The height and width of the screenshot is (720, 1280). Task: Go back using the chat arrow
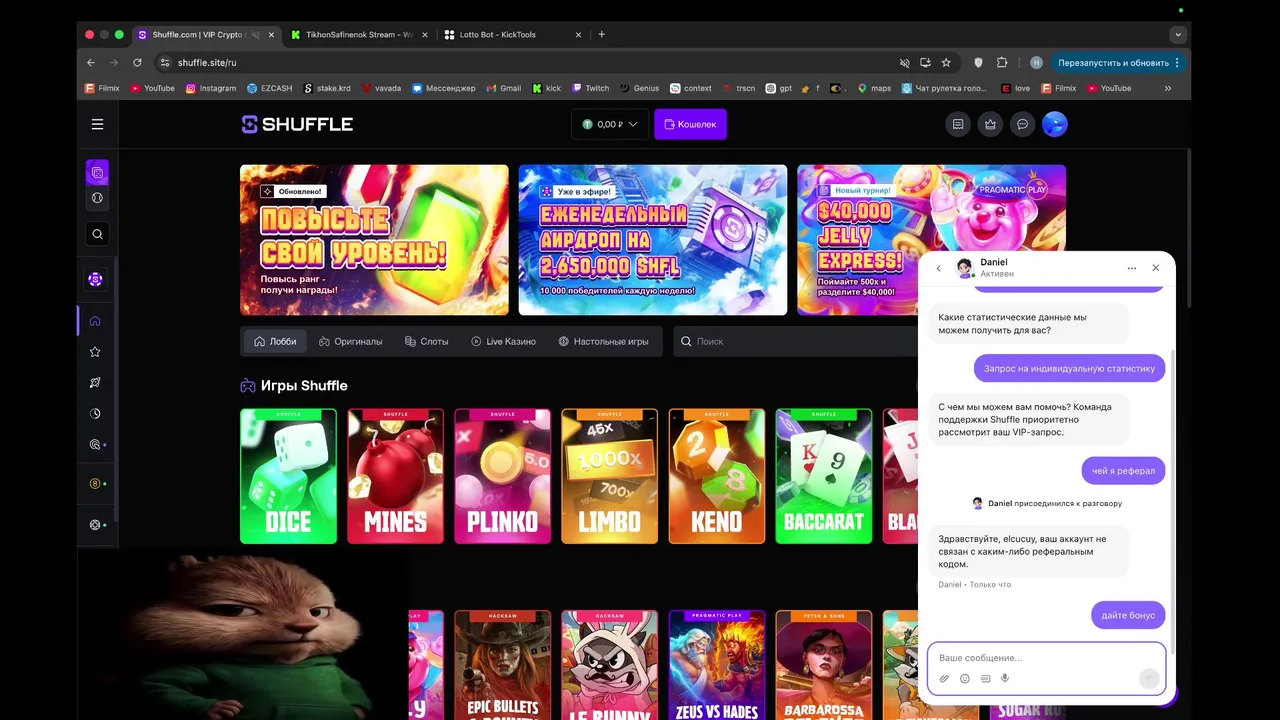click(938, 268)
